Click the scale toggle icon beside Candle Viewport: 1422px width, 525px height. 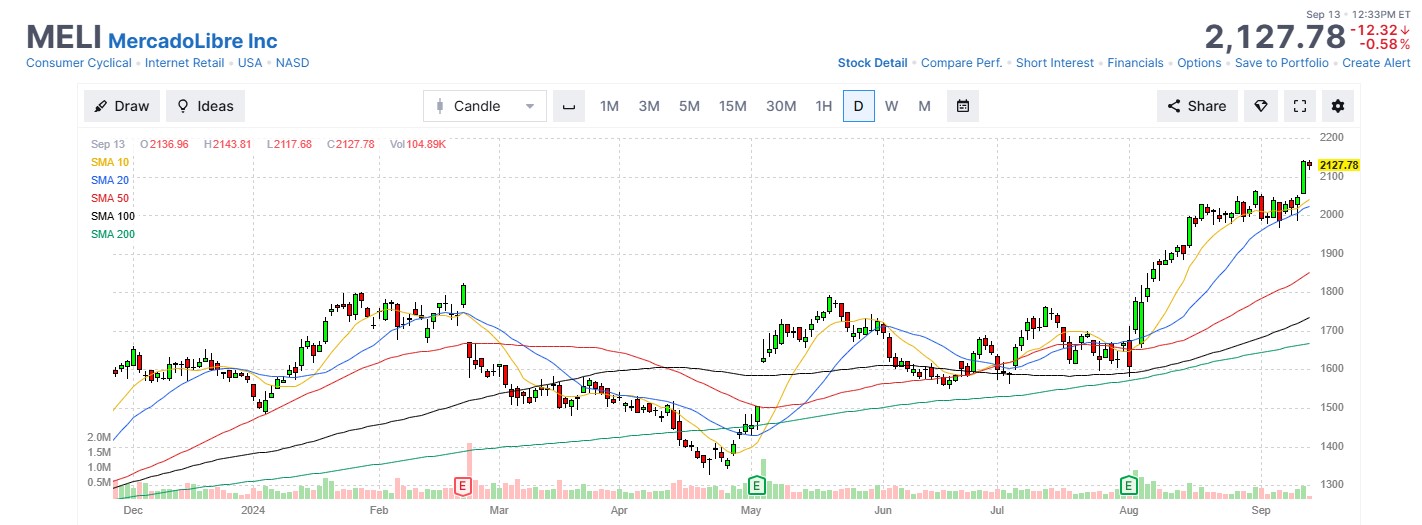pyautogui.click(x=568, y=106)
